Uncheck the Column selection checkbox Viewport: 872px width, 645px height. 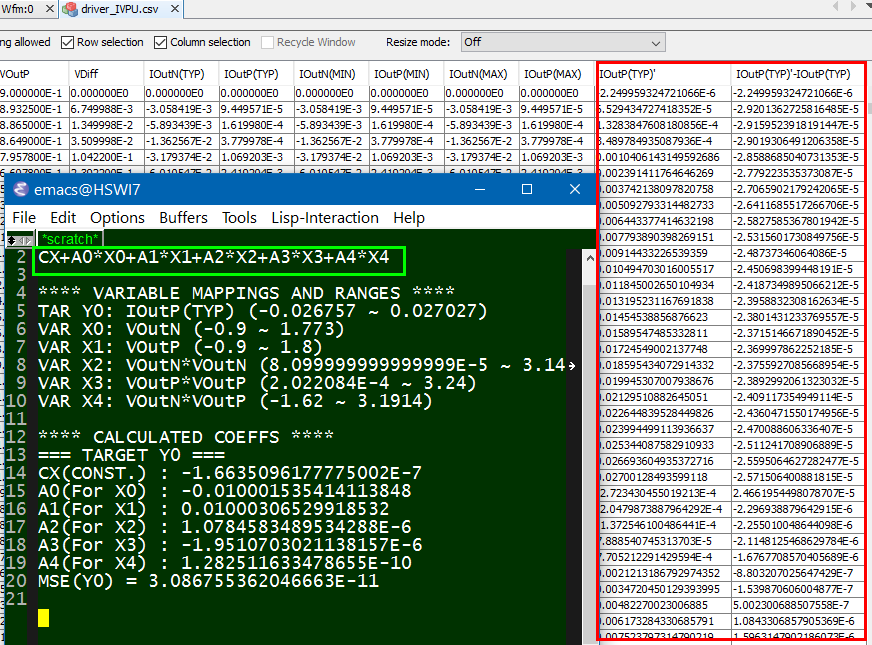tap(161, 43)
